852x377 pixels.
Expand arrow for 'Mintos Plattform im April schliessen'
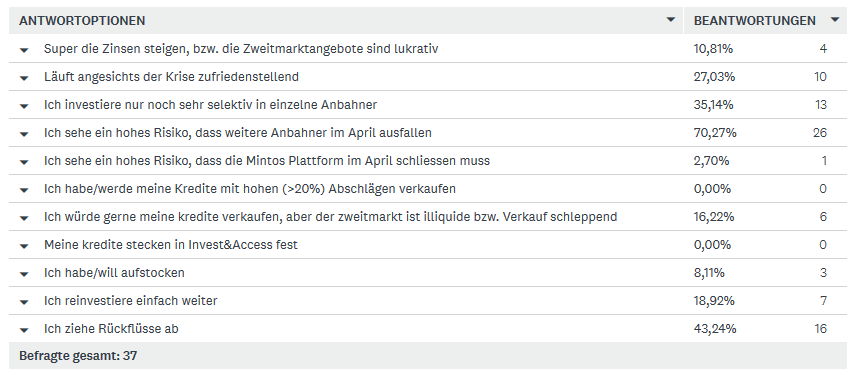(24, 161)
